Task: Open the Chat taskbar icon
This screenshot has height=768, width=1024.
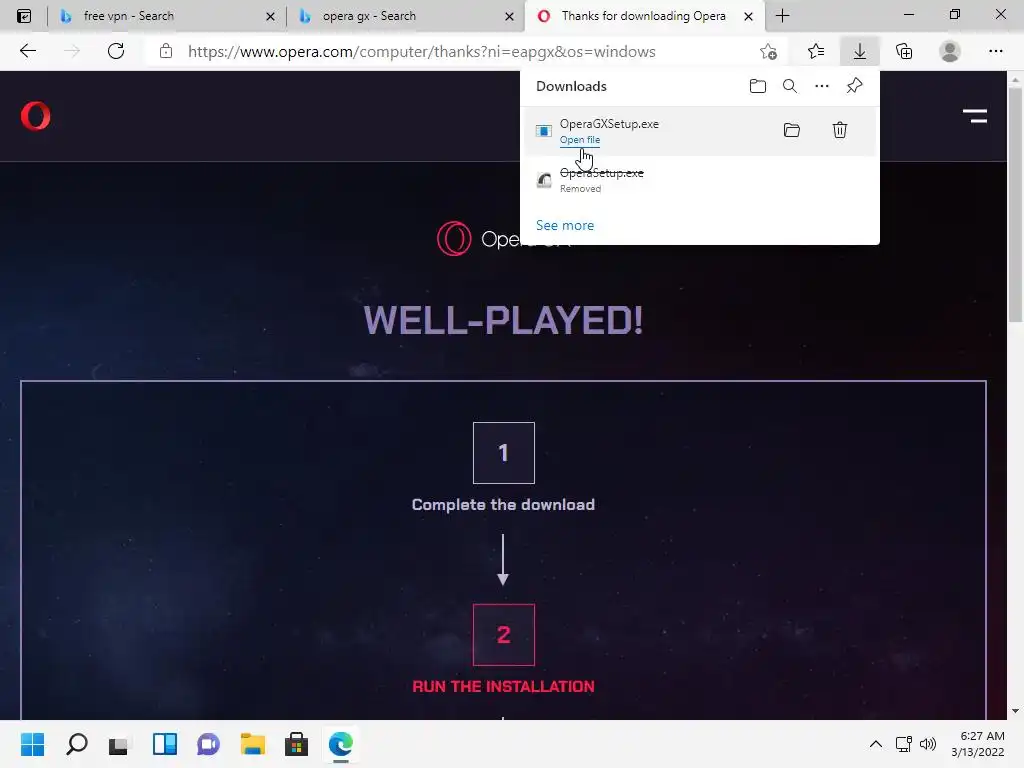Action: [x=208, y=744]
